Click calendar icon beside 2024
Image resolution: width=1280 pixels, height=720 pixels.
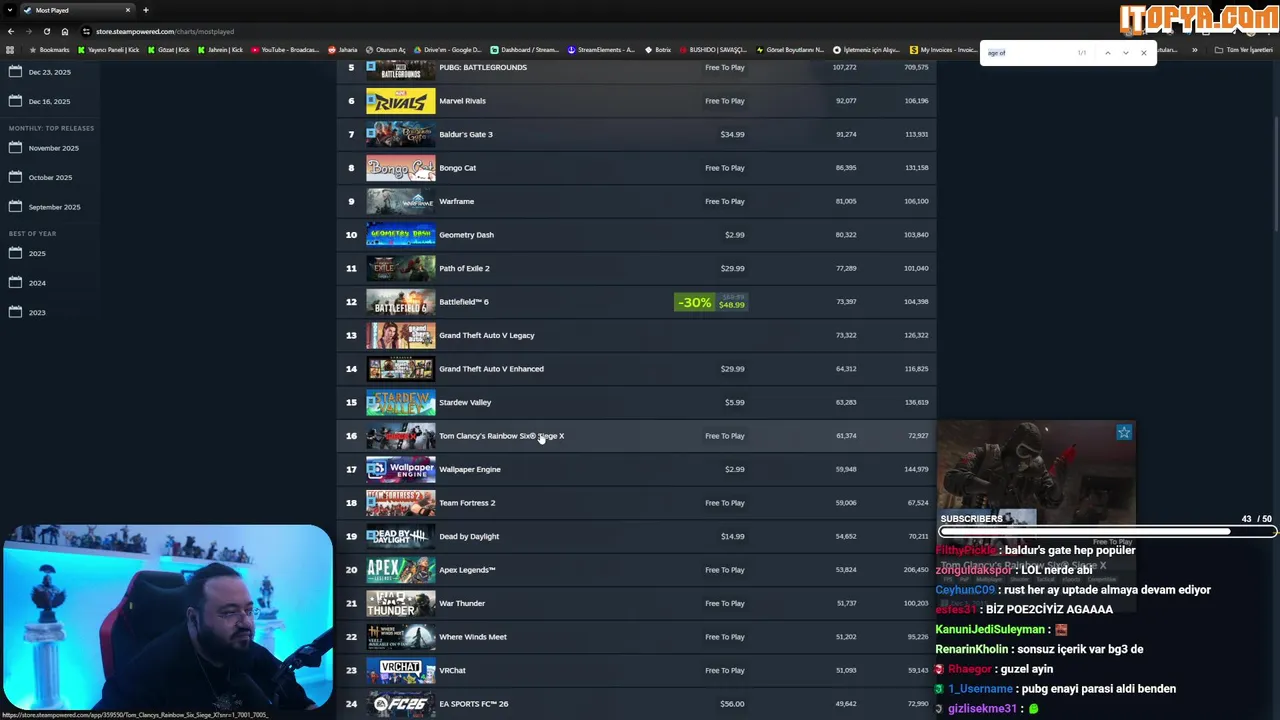[15, 283]
